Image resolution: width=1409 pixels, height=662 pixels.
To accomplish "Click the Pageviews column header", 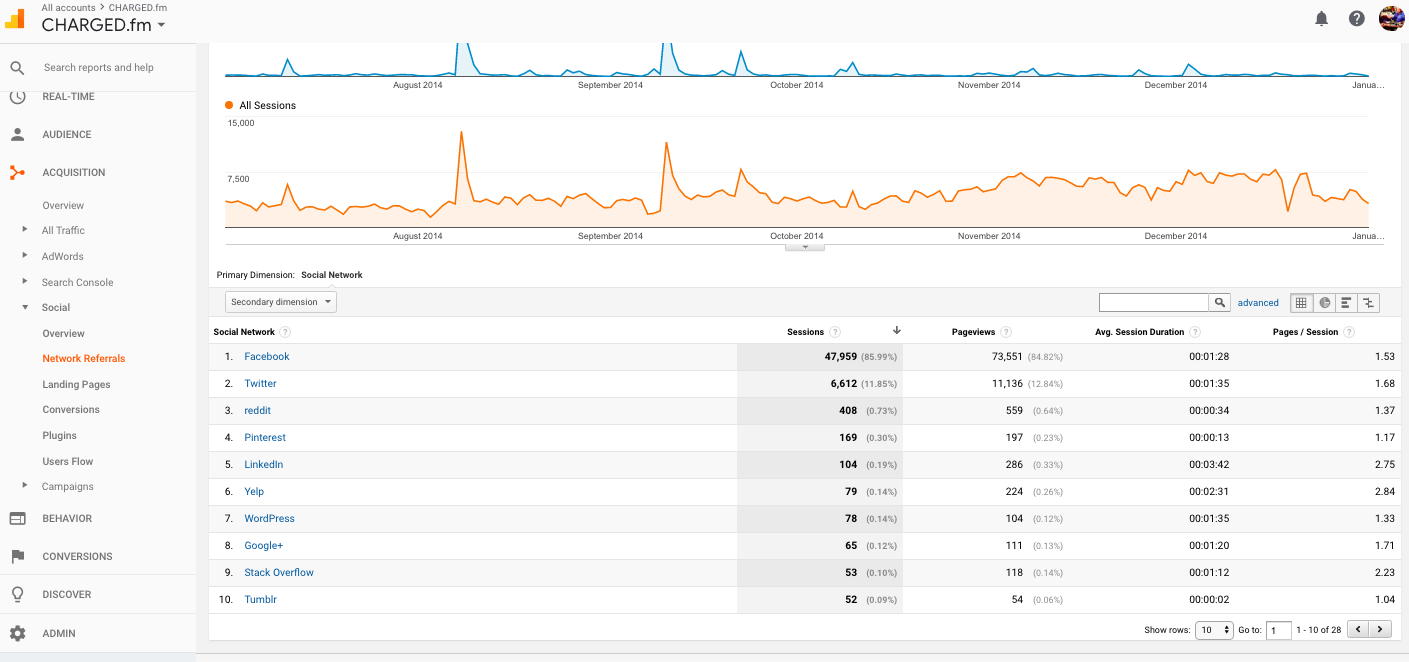I will tap(973, 332).
